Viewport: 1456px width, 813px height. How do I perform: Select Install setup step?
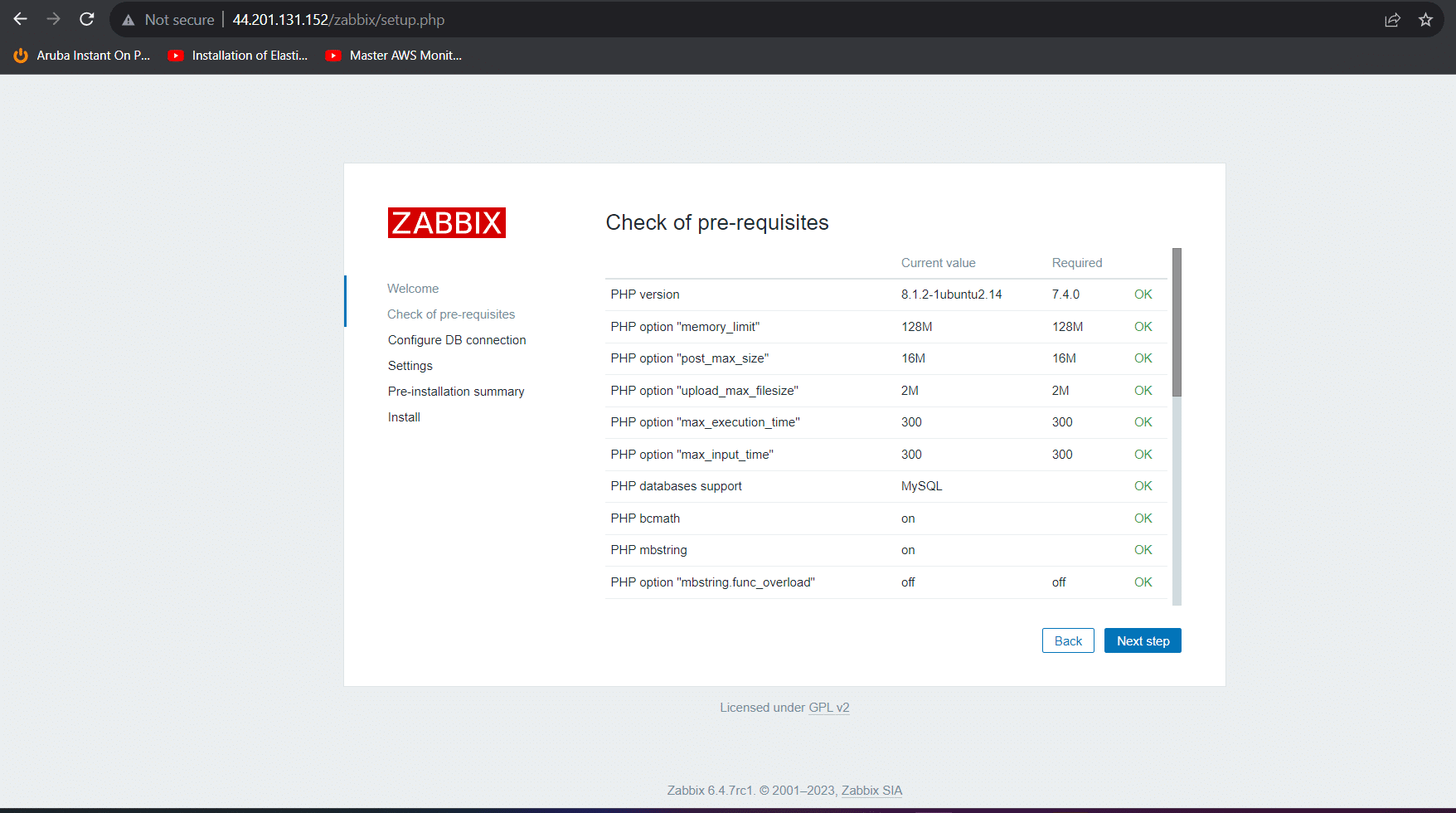(404, 417)
